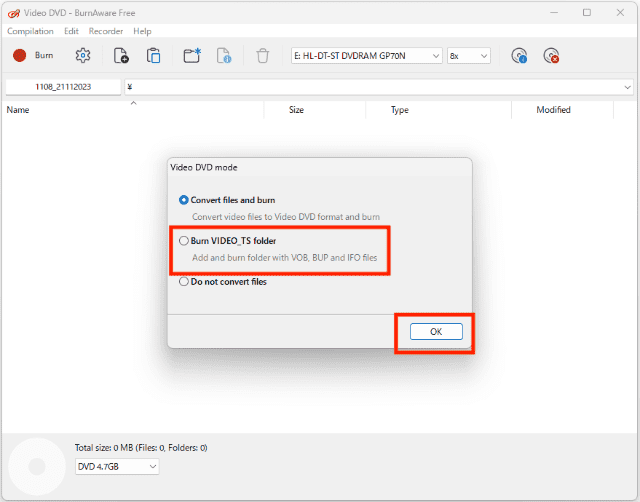Open the 8x burn speed dropdown

click(469, 56)
